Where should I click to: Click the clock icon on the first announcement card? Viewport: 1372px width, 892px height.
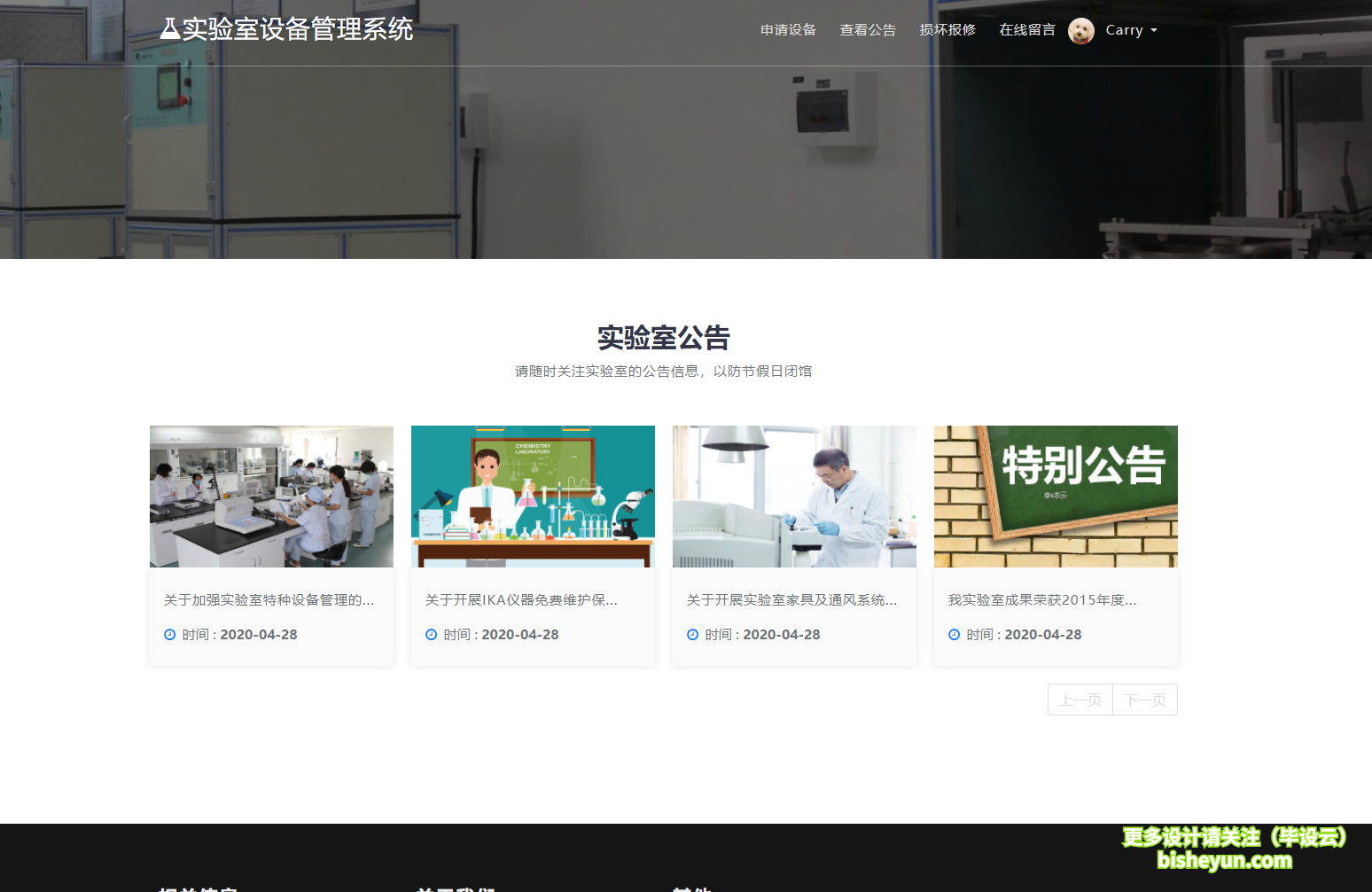tap(168, 634)
